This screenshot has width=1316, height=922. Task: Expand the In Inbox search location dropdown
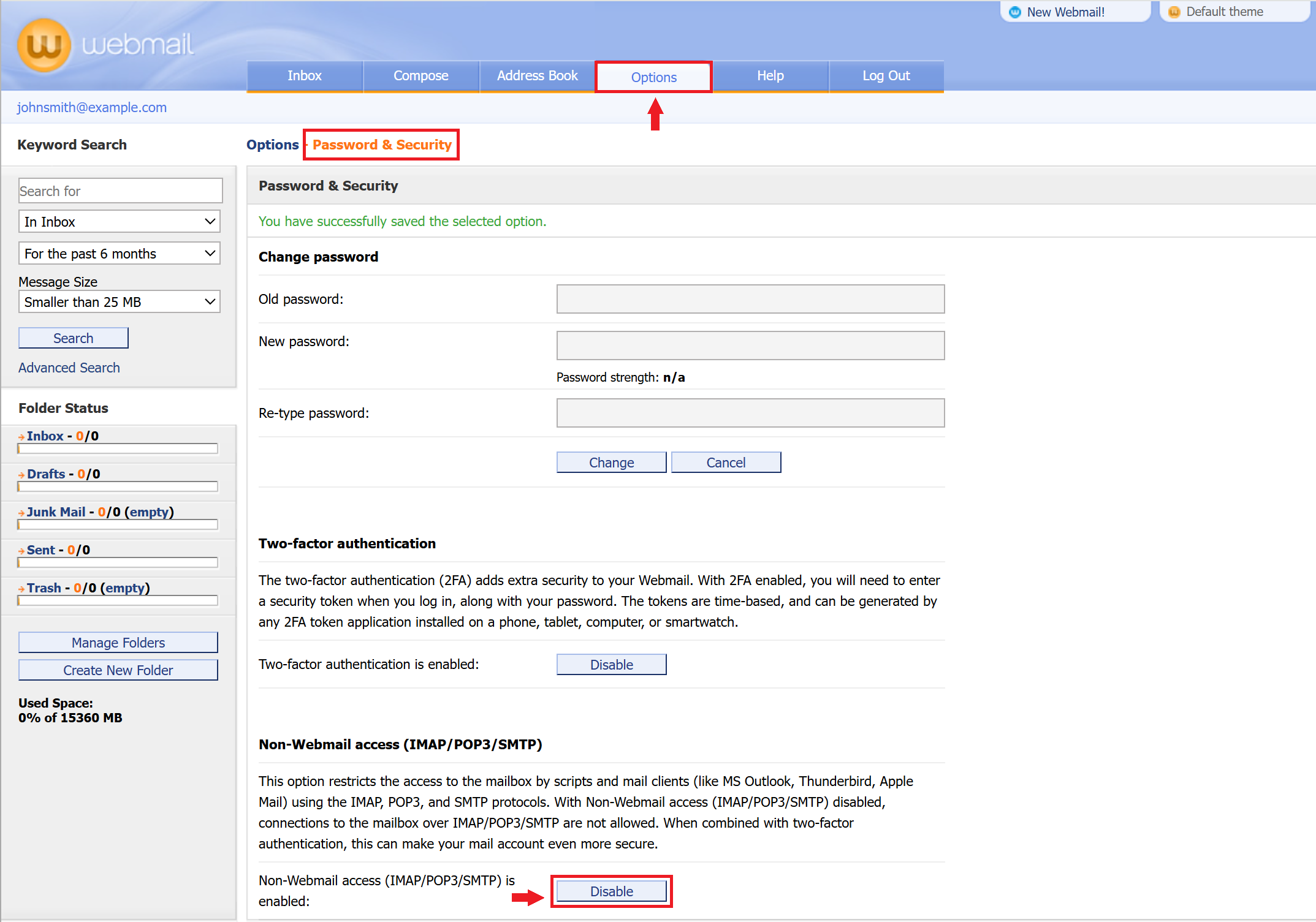[120, 222]
